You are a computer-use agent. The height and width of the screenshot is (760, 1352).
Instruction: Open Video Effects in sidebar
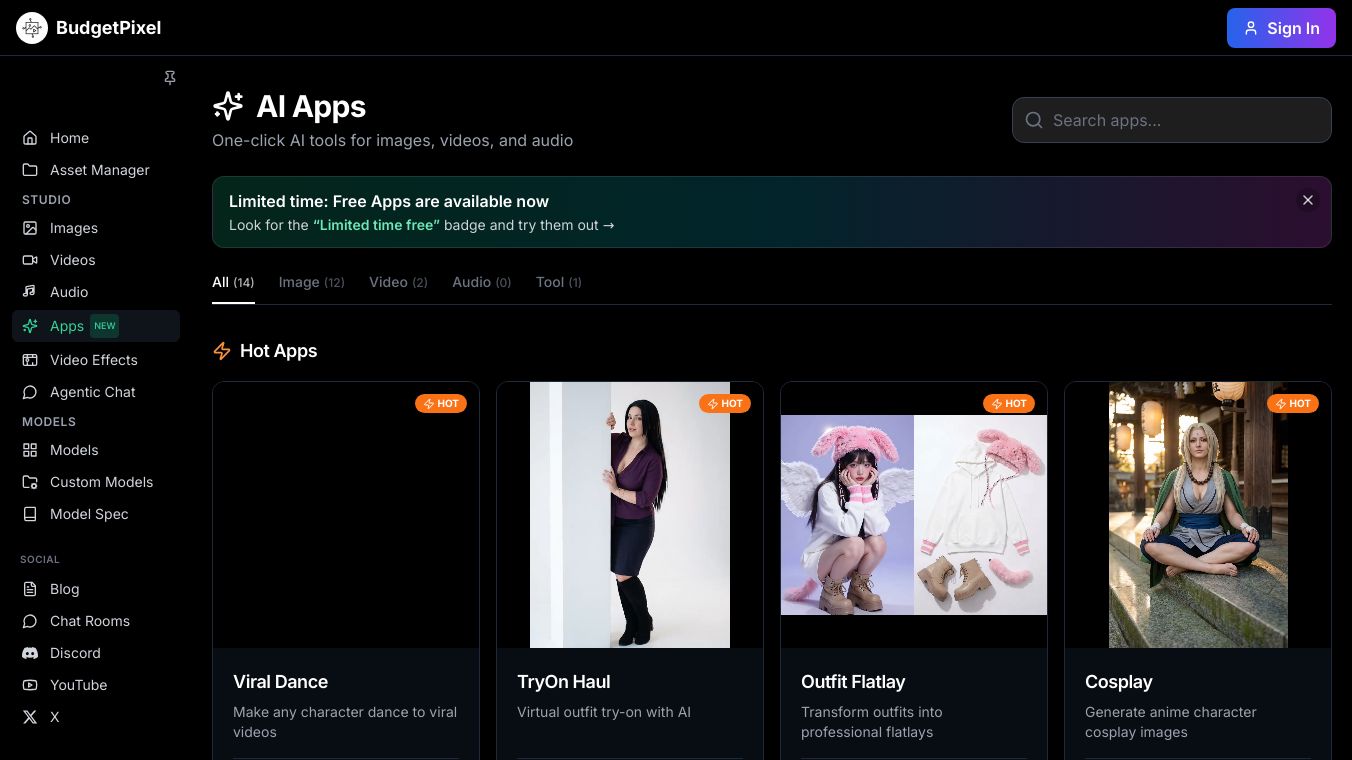[93, 360]
